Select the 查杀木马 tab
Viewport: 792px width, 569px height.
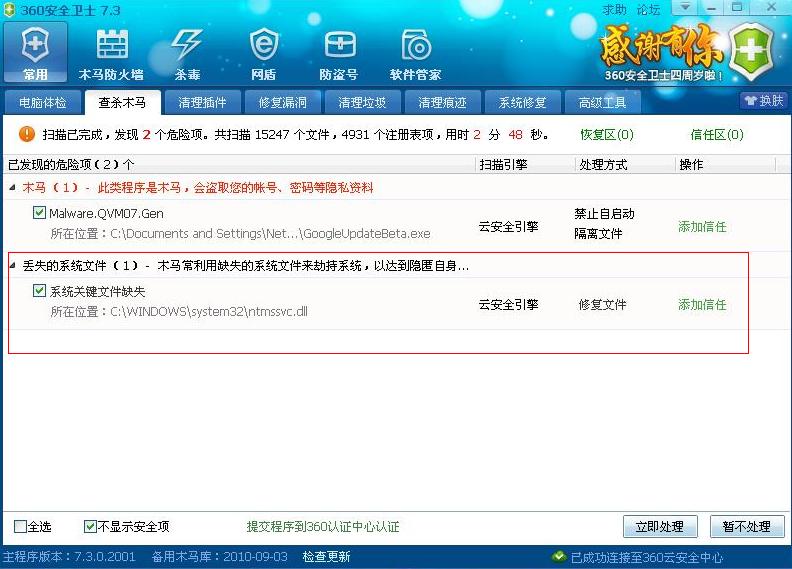point(122,103)
